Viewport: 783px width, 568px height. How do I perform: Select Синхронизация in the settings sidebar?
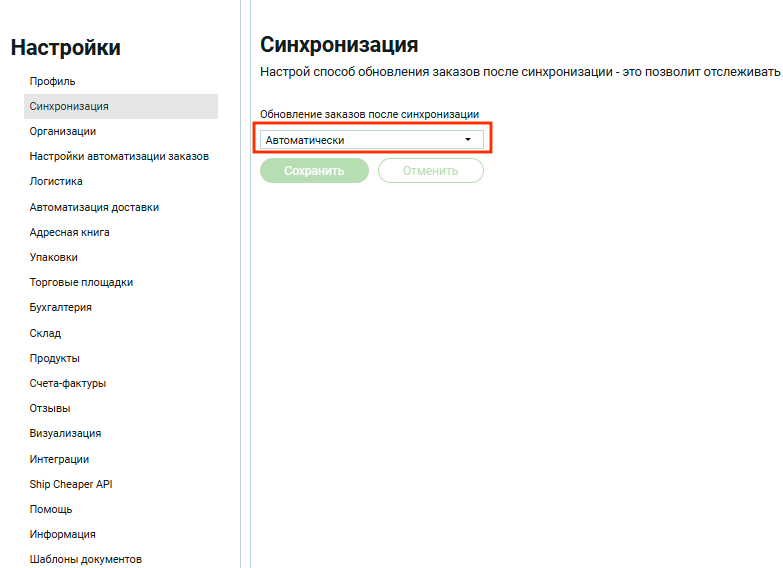[69, 106]
